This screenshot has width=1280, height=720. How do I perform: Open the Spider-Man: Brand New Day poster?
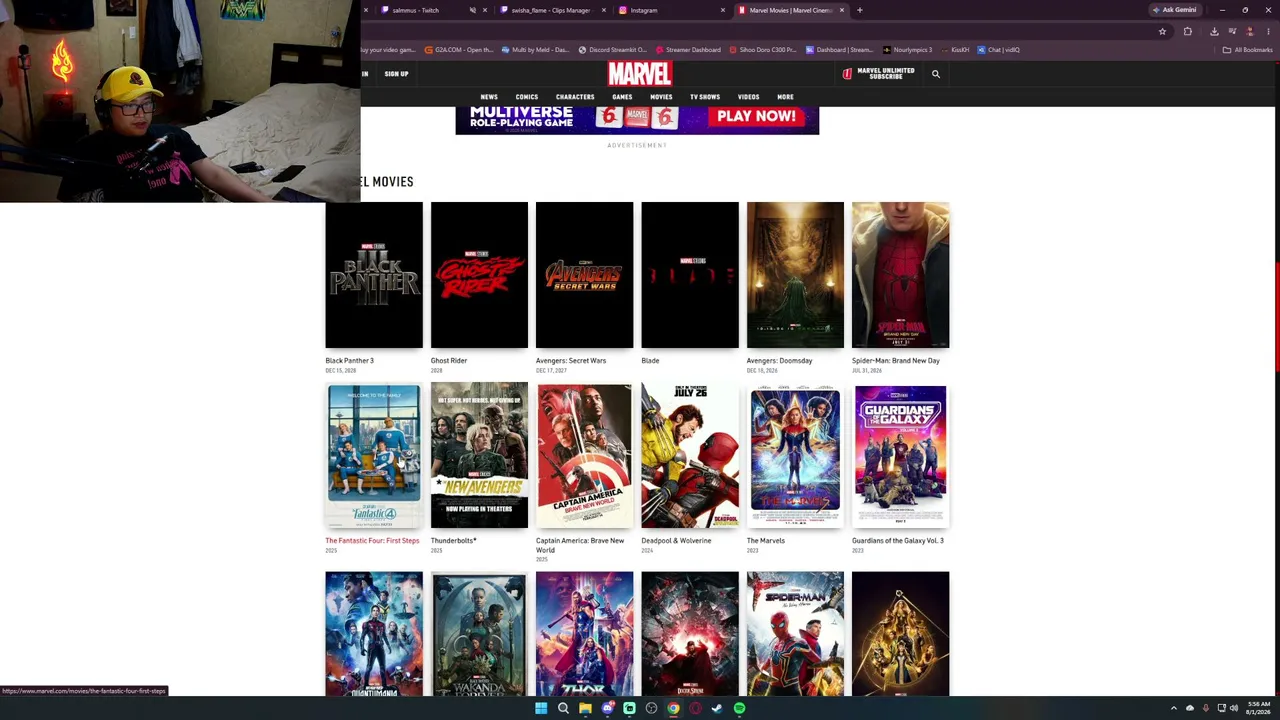(900, 275)
